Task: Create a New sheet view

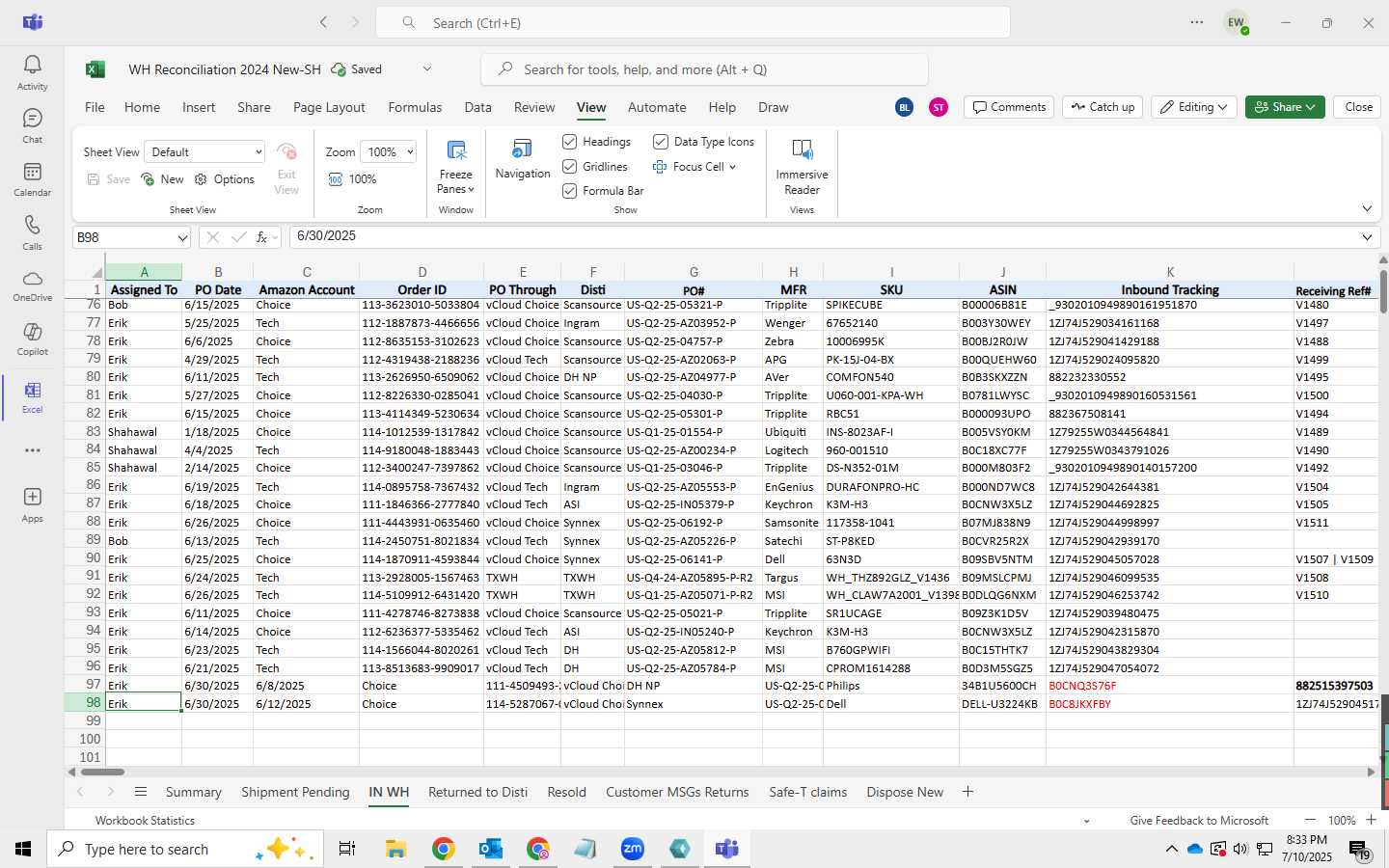Action: pos(162,179)
